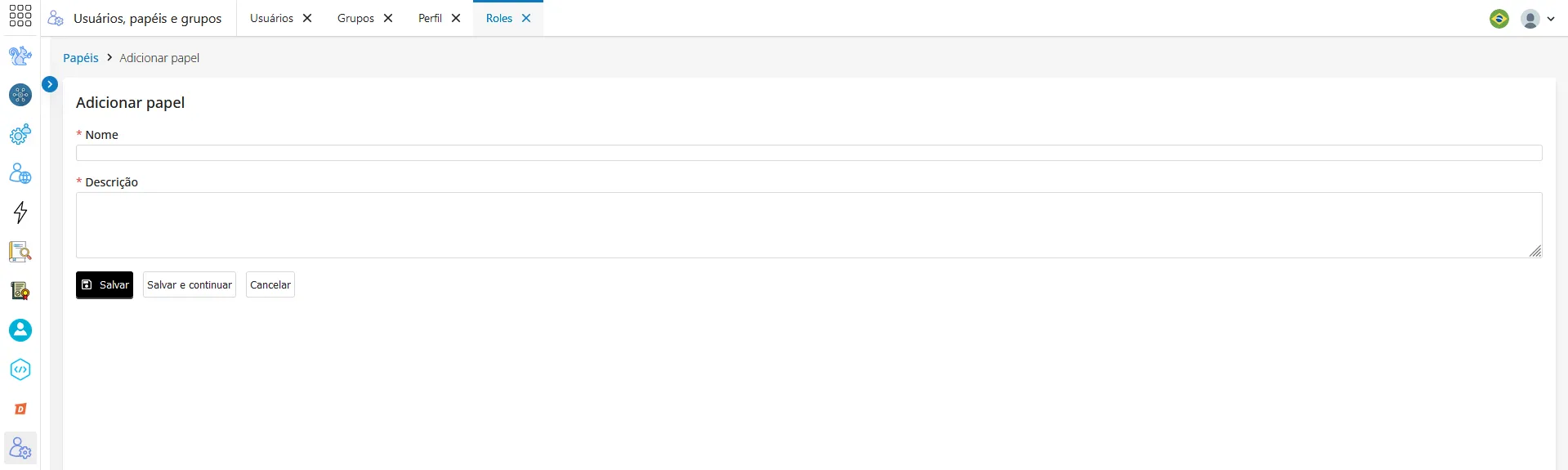Open the apps grid menu icon

pos(20,16)
